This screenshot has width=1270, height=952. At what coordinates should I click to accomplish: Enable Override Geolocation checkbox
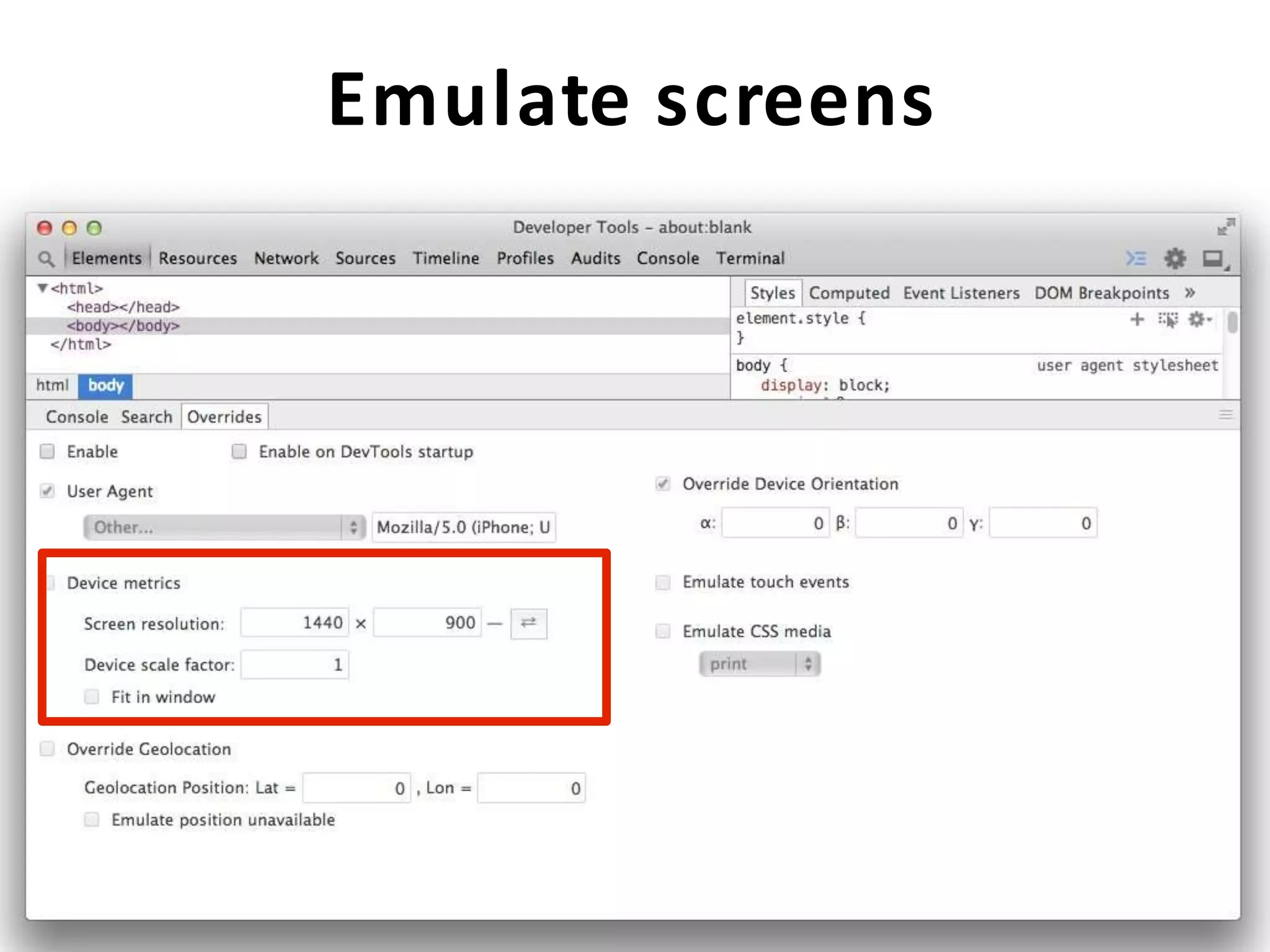[x=47, y=749]
